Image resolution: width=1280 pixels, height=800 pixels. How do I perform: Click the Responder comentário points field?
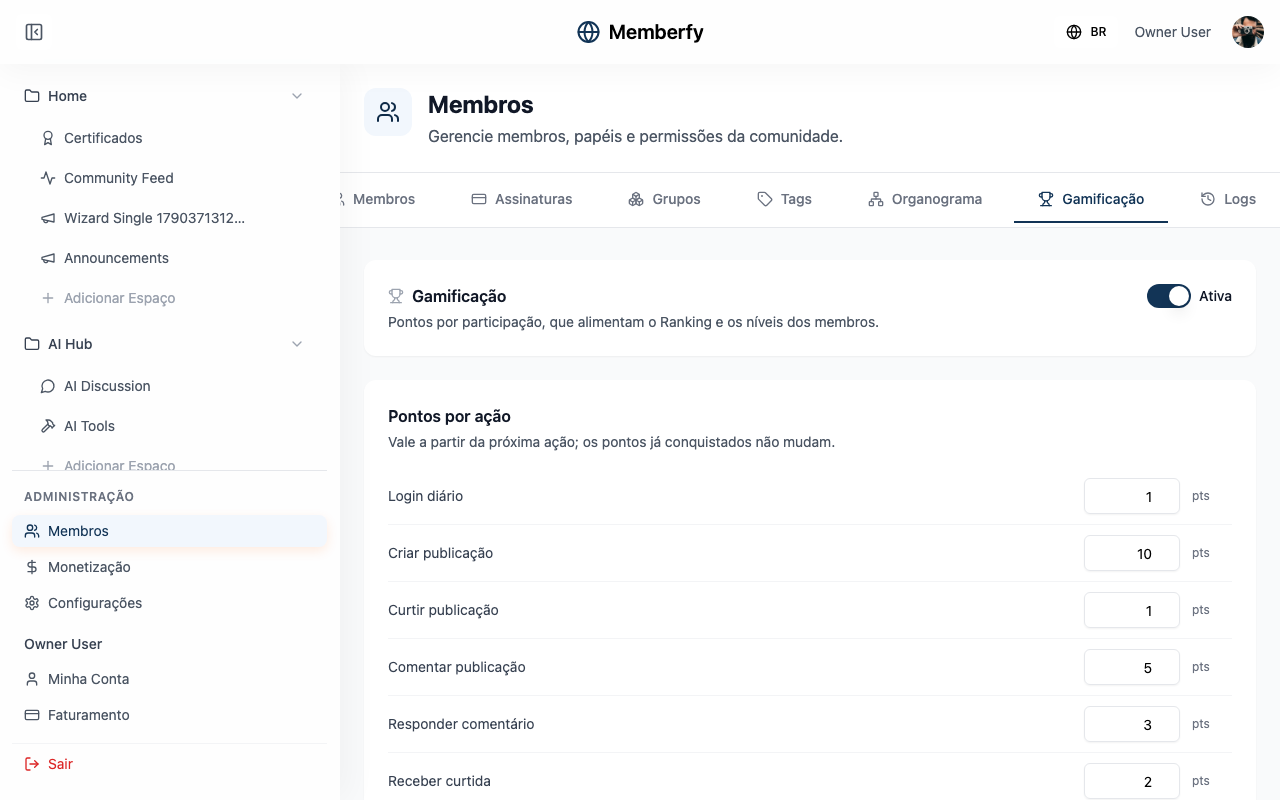tap(1132, 724)
